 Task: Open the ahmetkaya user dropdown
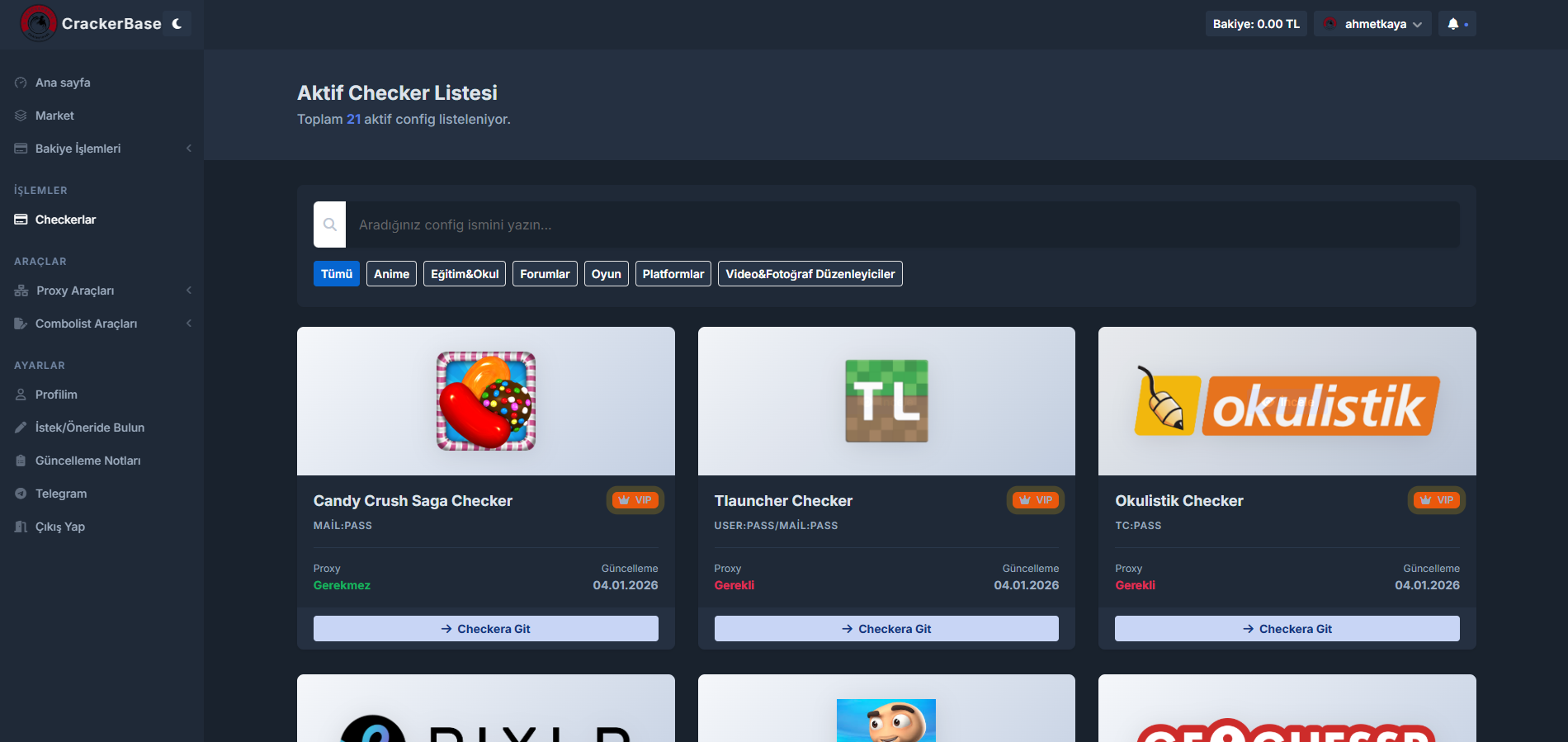point(1372,24)
